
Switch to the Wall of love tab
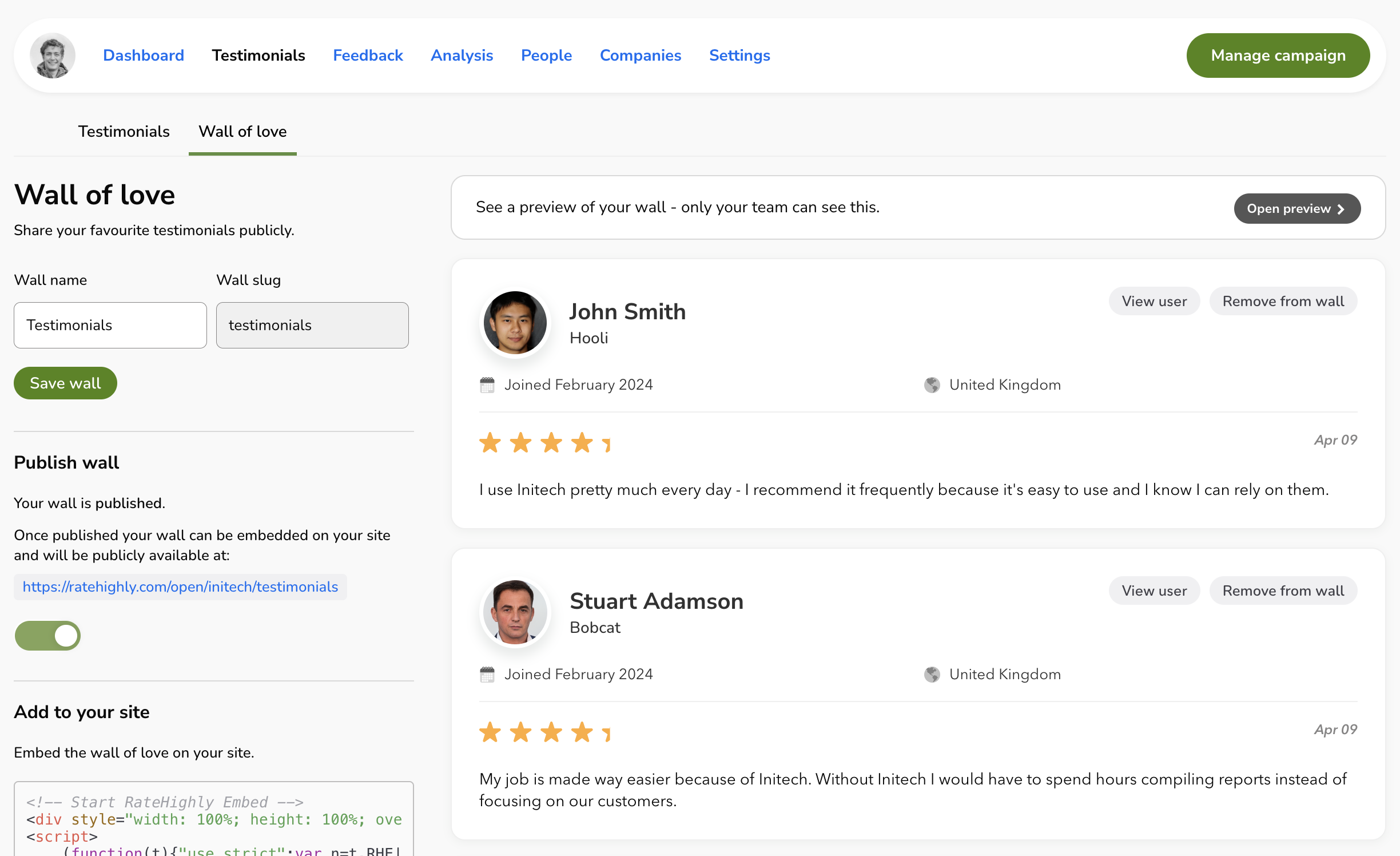point(242,132)
